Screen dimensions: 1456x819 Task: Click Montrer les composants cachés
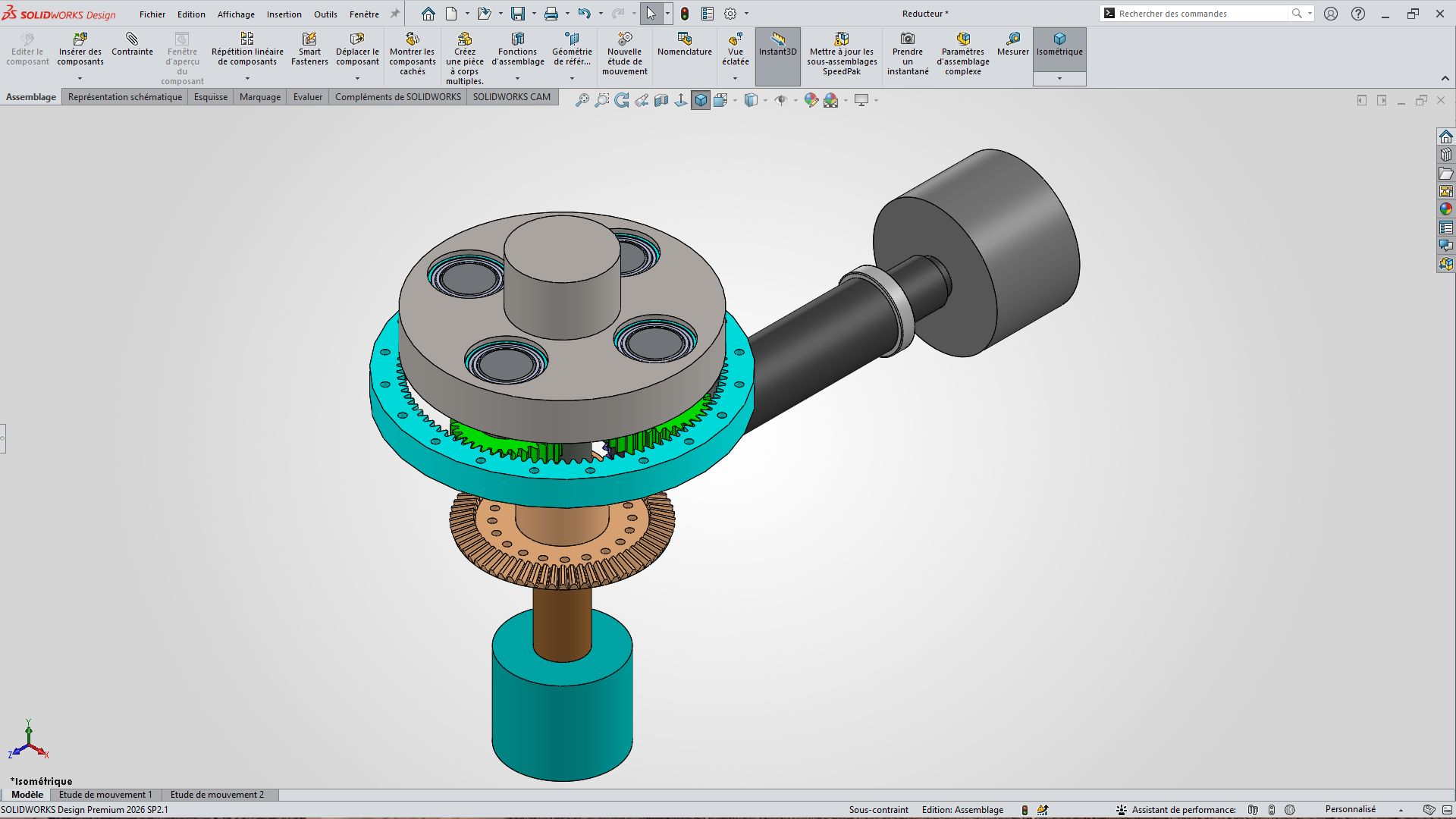point(413,55)
